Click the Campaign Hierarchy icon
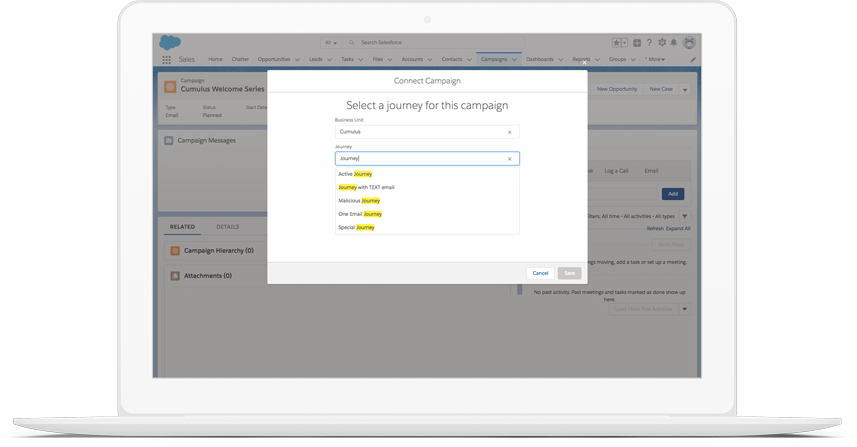Screen dimensions: 857x447 (175, 251)
